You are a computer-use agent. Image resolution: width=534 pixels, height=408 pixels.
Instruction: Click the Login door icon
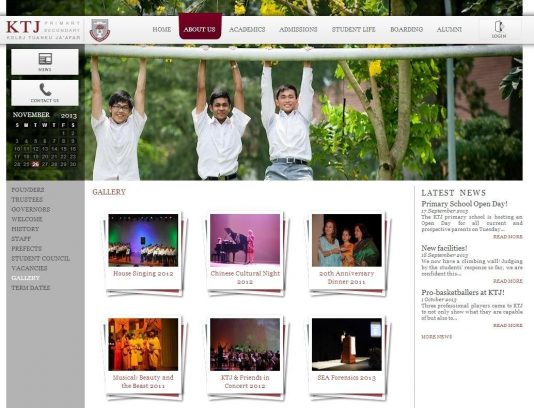(499, 26)
